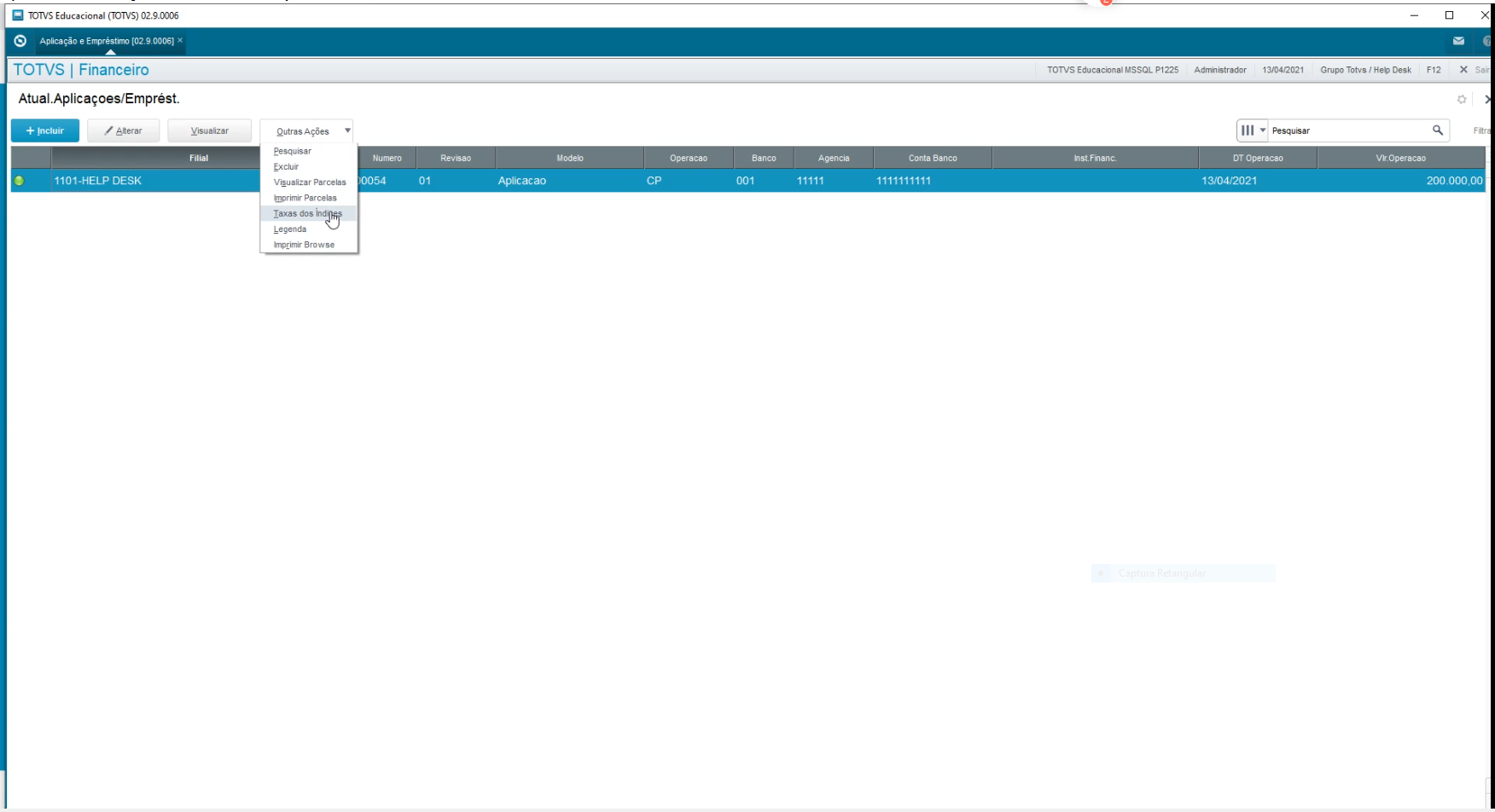The image size is (1495, 812).
Task: Sort by Revisao column header
Action: click(x=456, y=158)
